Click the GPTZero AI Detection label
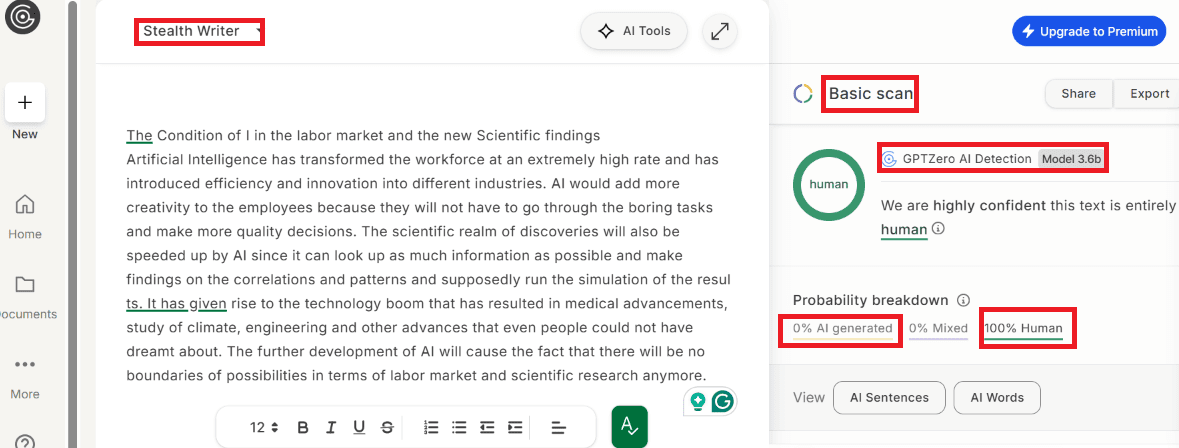The width and height of the screenshot is (1179, 448). (968, 159)
